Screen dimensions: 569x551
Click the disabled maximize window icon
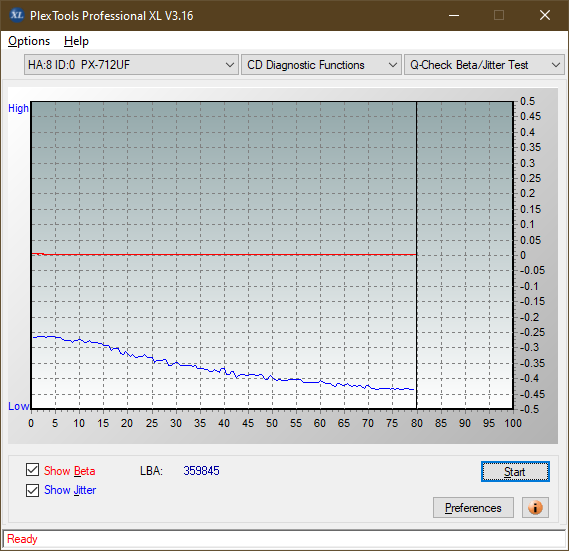[499, 15]
